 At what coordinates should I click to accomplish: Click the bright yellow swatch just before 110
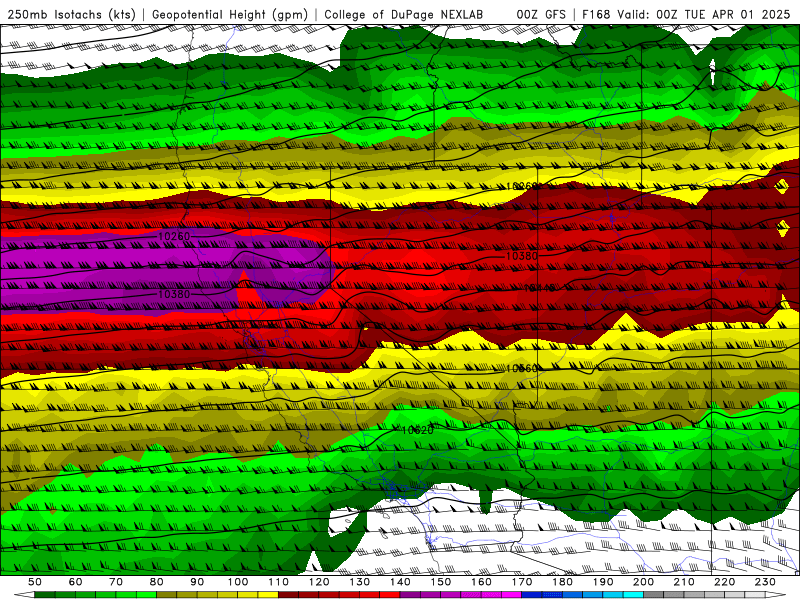[x=268, y=595]
